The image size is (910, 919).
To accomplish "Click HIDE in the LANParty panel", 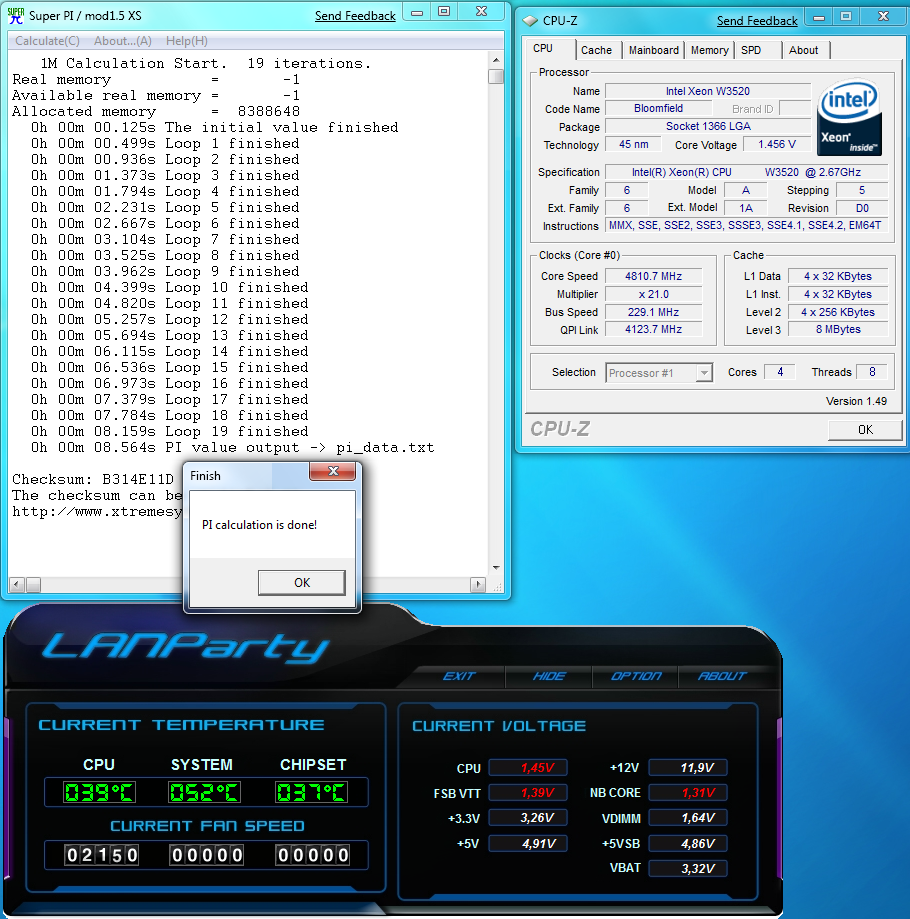I will pyautogui.click(x=549, y=676).
